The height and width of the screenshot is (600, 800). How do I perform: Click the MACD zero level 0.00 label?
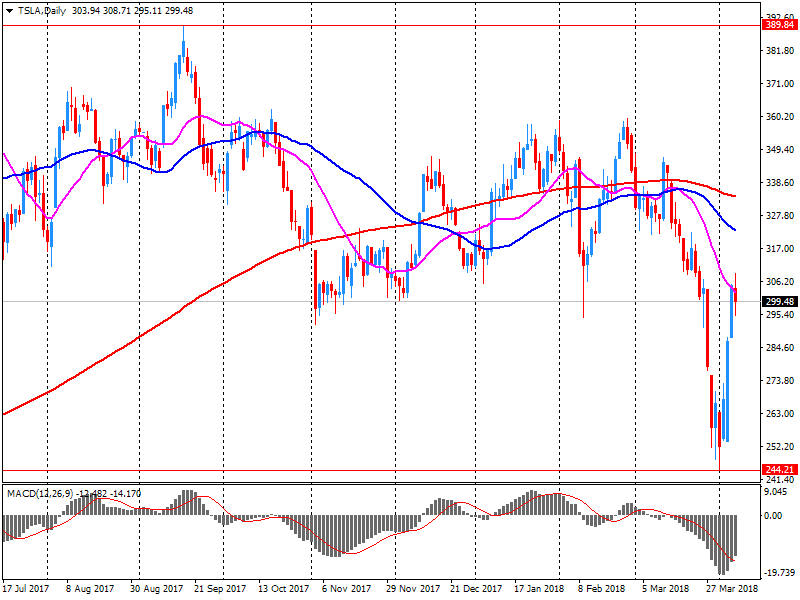click(x=773, y=516)
